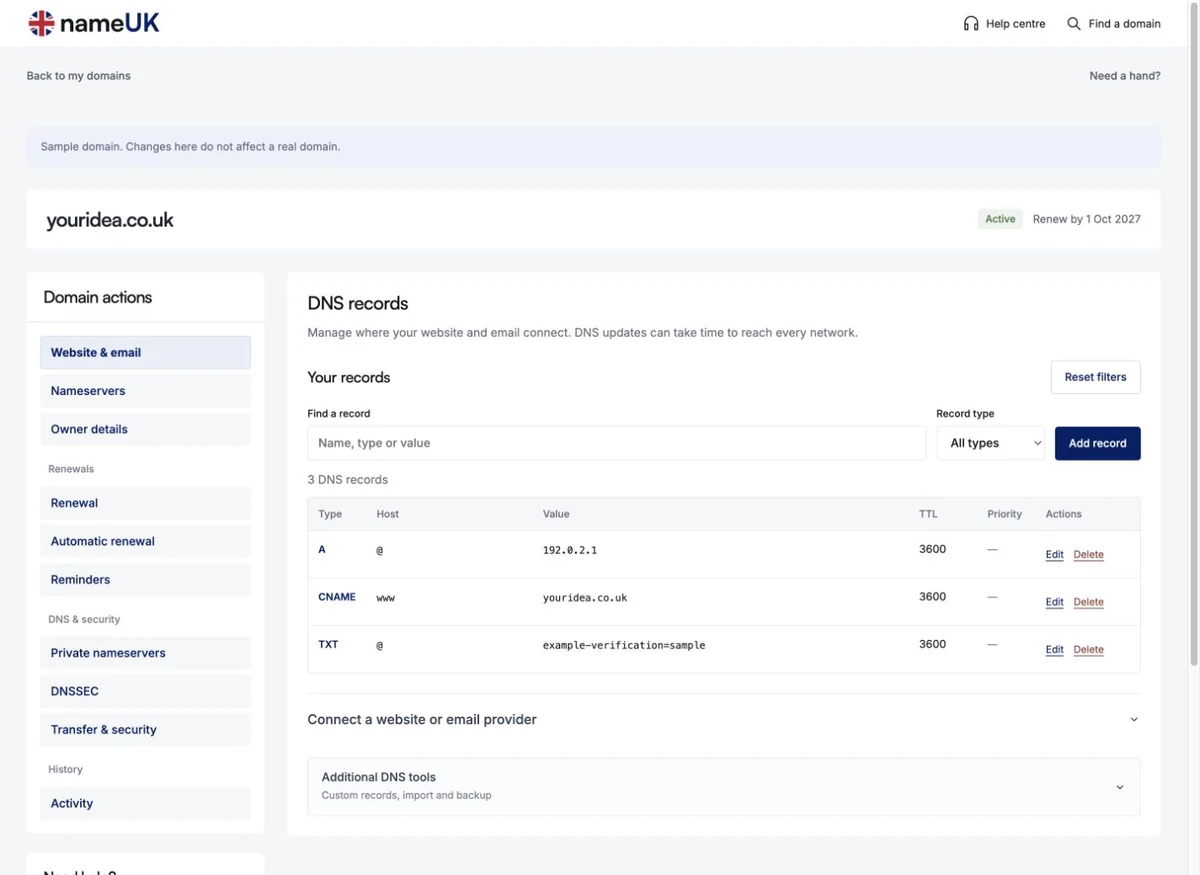Go back to my domains
Screen dimensions: 1200x875
pyautogui.click(x=79, y=76)
